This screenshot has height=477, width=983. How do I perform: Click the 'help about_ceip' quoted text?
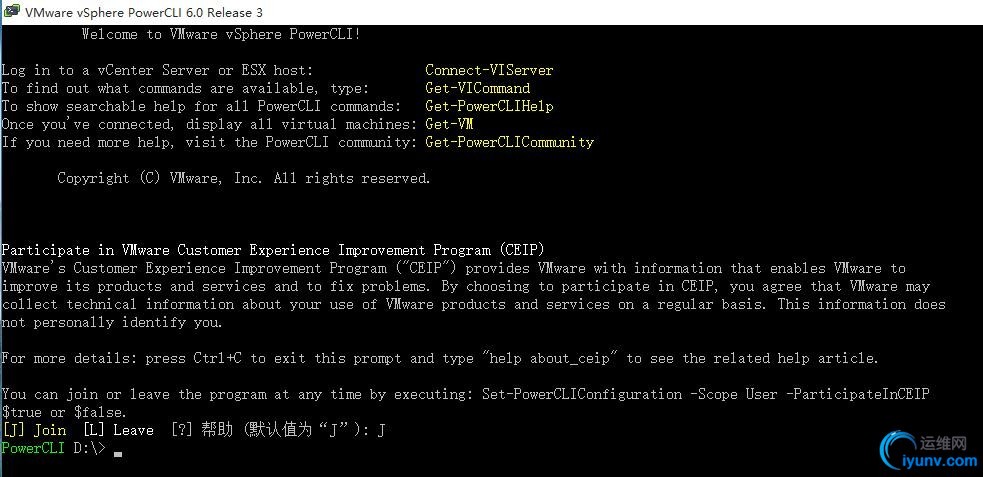pos(546,358)
